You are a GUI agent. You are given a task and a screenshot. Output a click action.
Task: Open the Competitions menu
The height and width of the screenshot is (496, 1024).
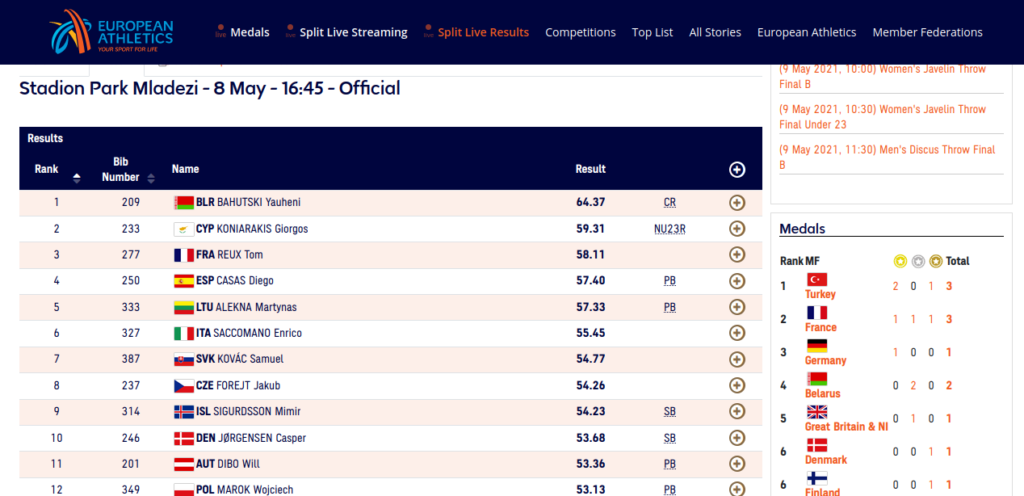pyautogui.click(x=581, y=32)
